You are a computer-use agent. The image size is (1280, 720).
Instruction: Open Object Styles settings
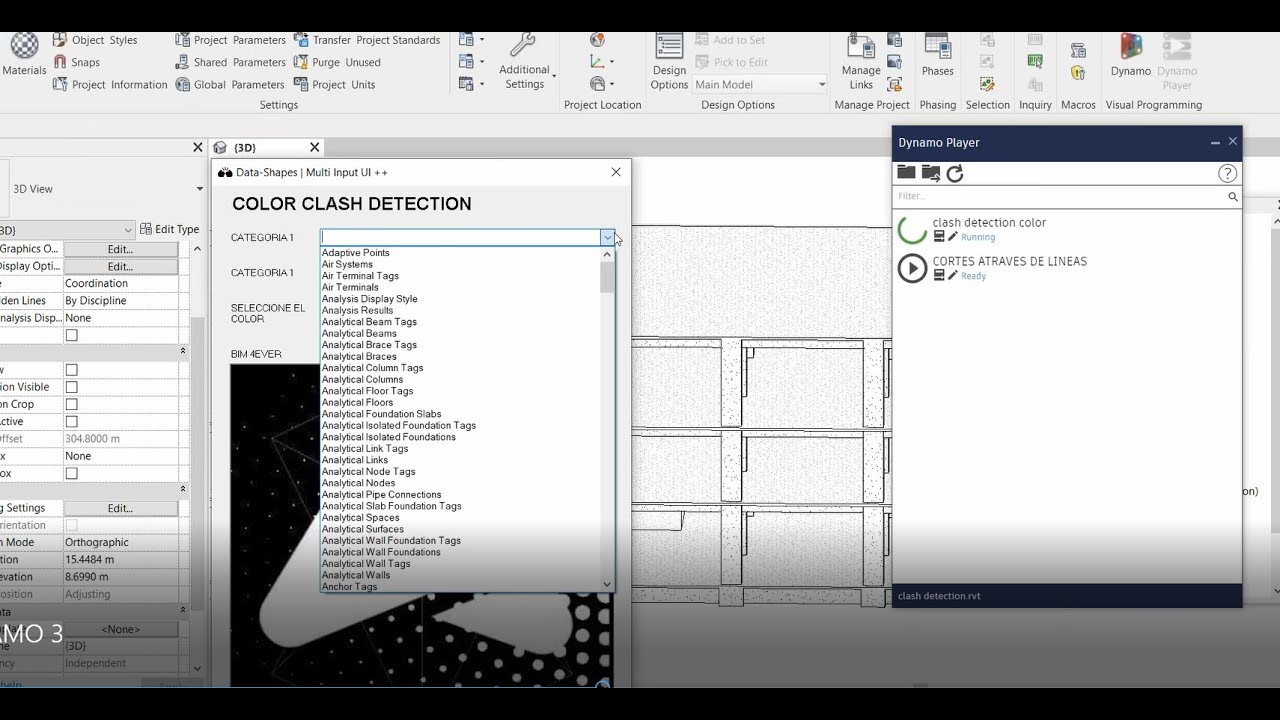[94, 40]
